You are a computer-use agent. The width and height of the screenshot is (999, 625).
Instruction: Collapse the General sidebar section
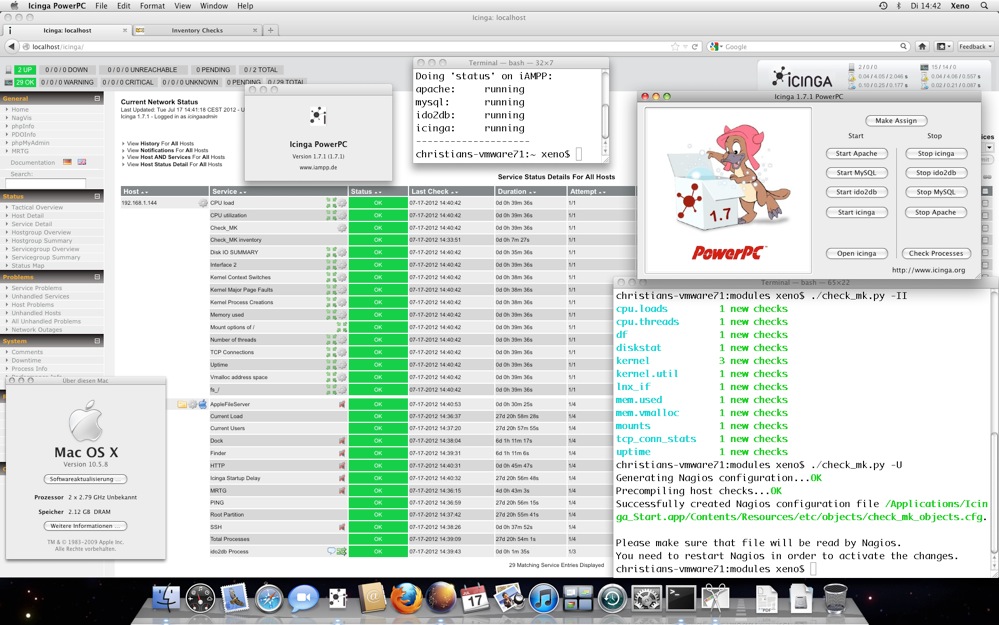pyautogui.click(x=97, y=99)
